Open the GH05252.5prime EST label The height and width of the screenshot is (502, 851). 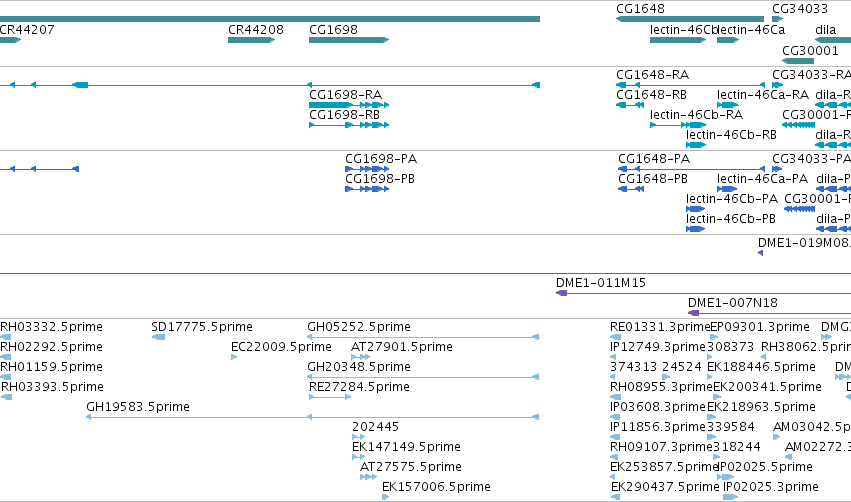point(359,327)
